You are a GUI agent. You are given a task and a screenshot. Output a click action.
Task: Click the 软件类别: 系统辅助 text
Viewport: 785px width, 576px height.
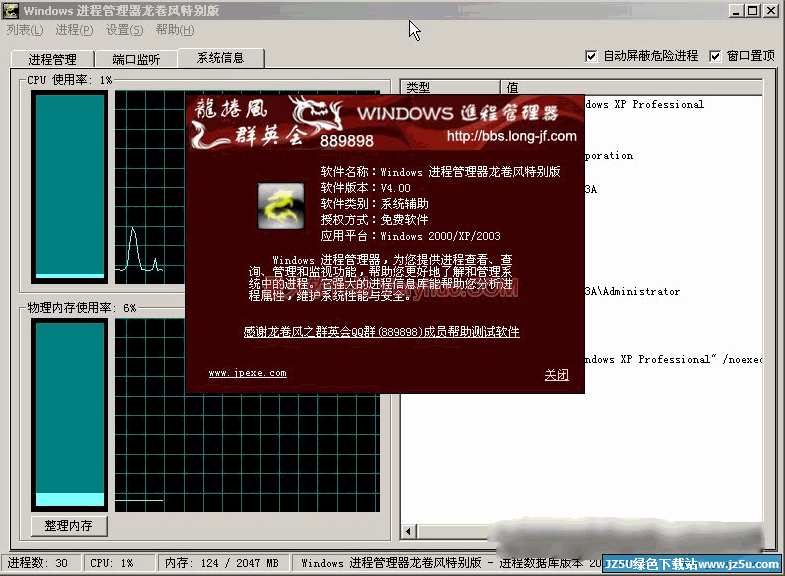click(x=374, y=204)
